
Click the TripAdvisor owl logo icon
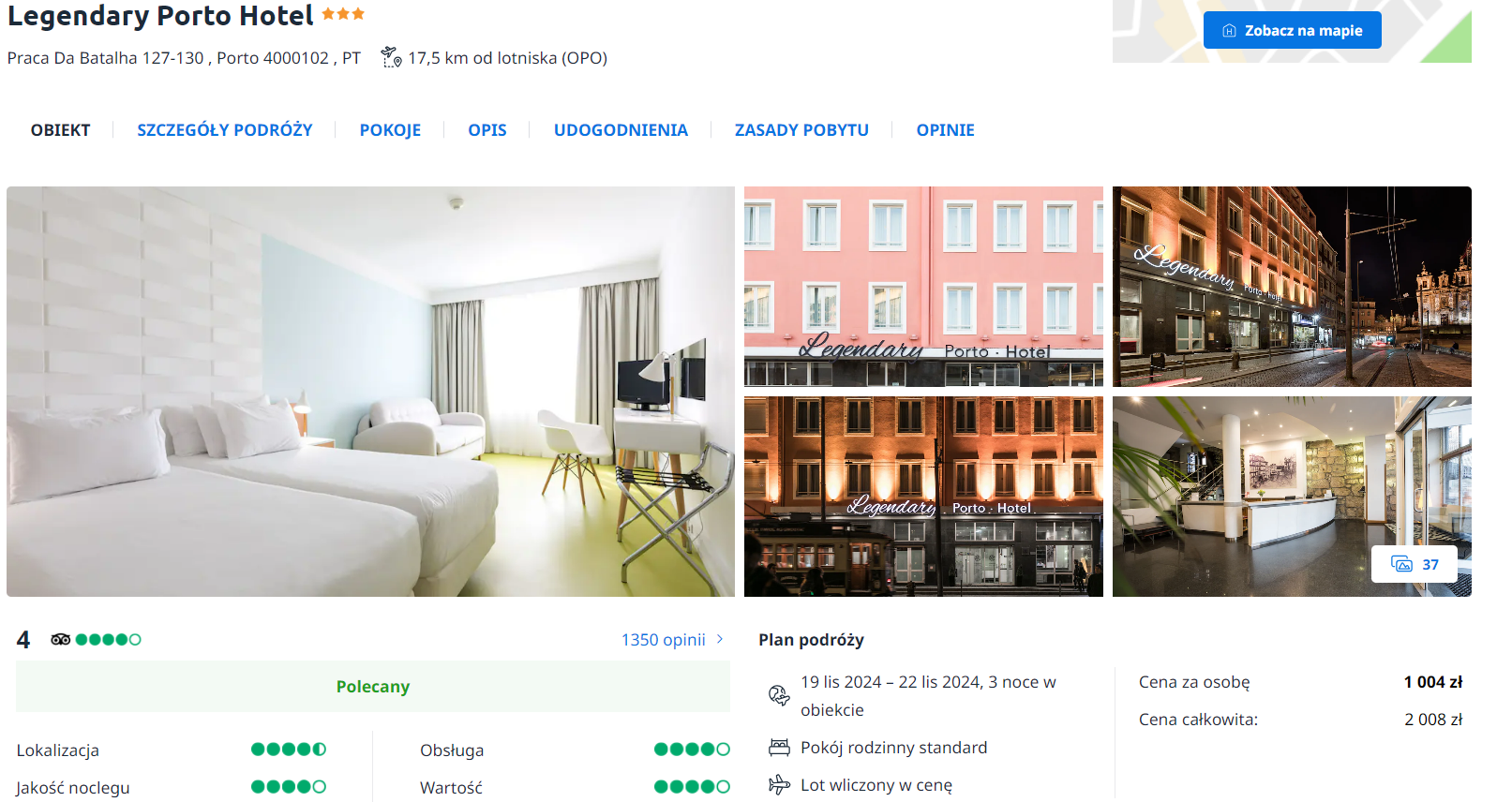61,640
